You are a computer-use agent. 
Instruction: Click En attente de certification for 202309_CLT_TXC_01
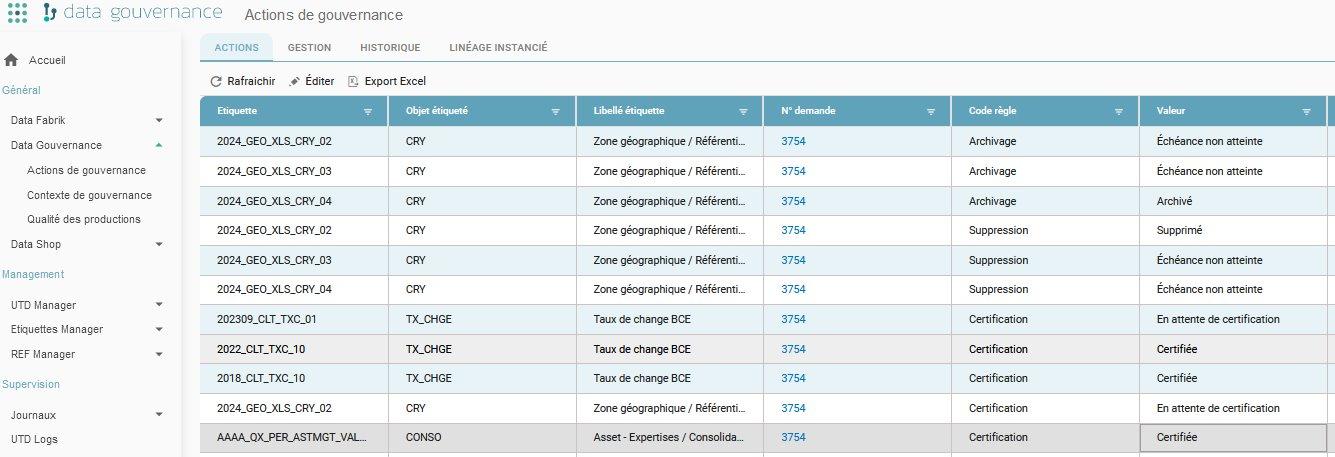tap(1233, 319)
